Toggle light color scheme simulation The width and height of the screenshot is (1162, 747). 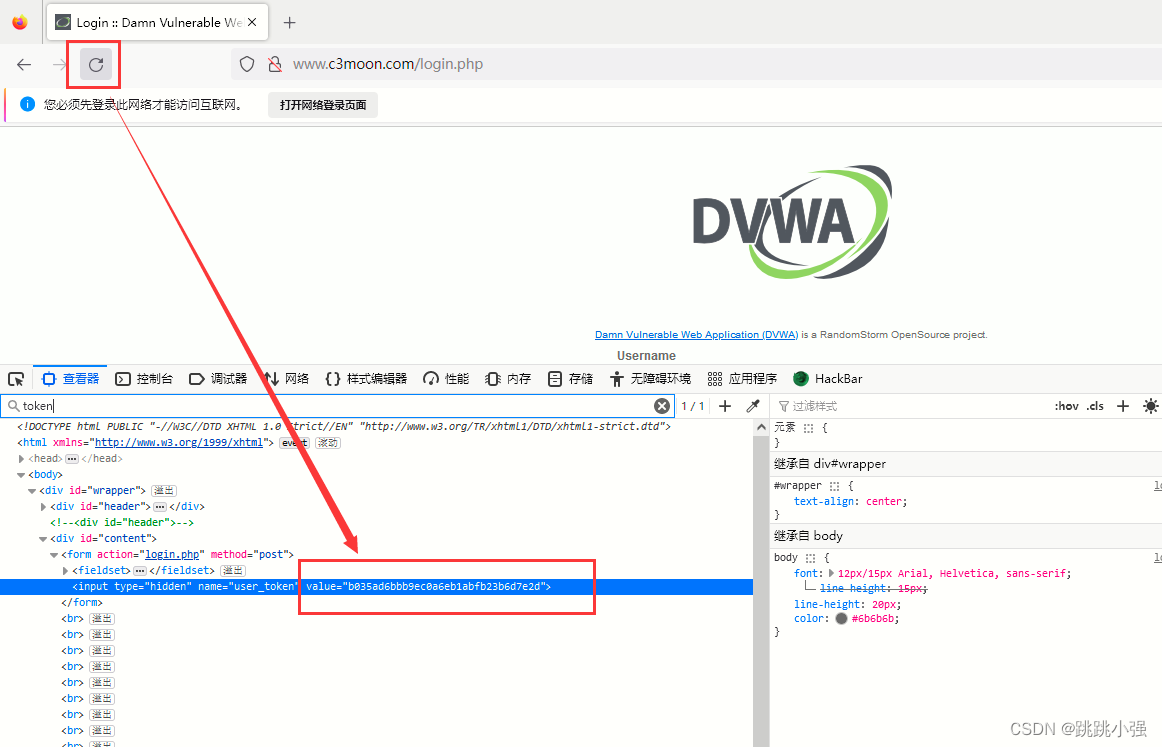coord(1150,406)
